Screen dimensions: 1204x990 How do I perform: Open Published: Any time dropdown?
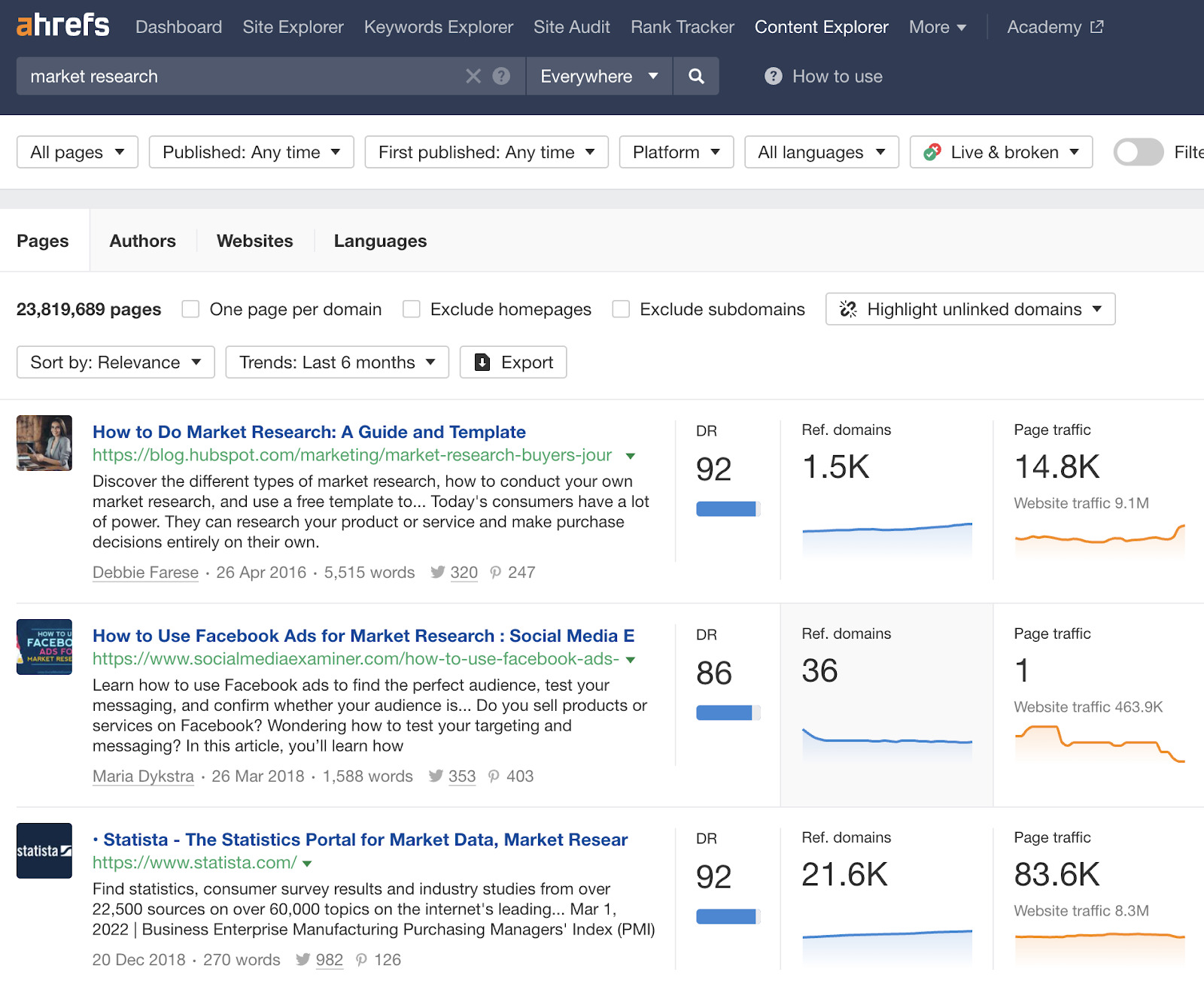[x=251, y=152]
